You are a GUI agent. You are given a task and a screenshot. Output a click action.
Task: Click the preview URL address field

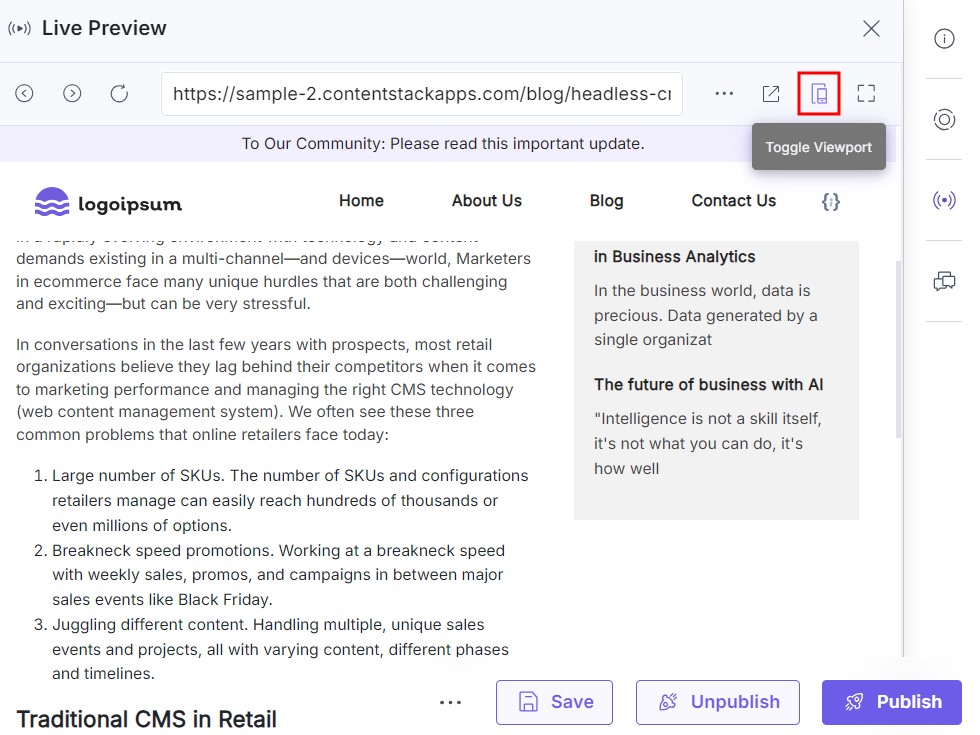click(x=422, y=94)
